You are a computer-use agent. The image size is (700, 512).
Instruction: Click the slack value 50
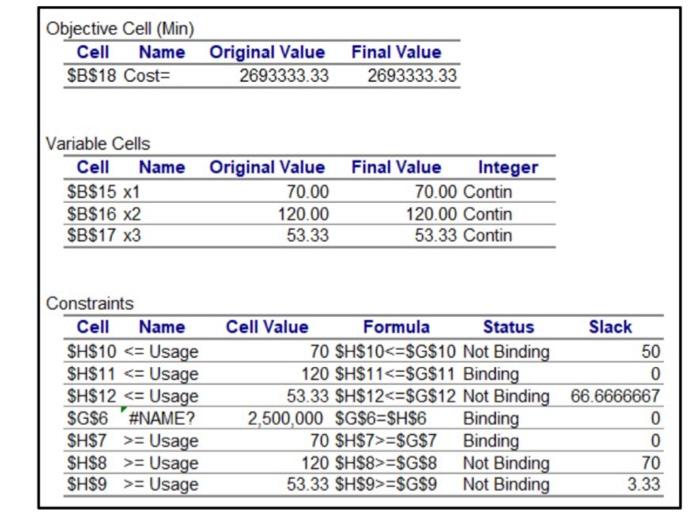pos(651,351)
